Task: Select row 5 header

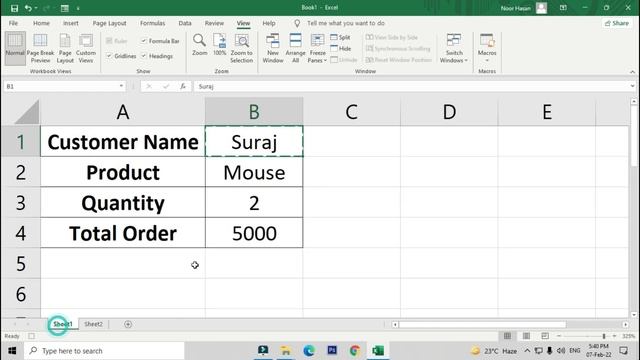Action: (21, 264)
